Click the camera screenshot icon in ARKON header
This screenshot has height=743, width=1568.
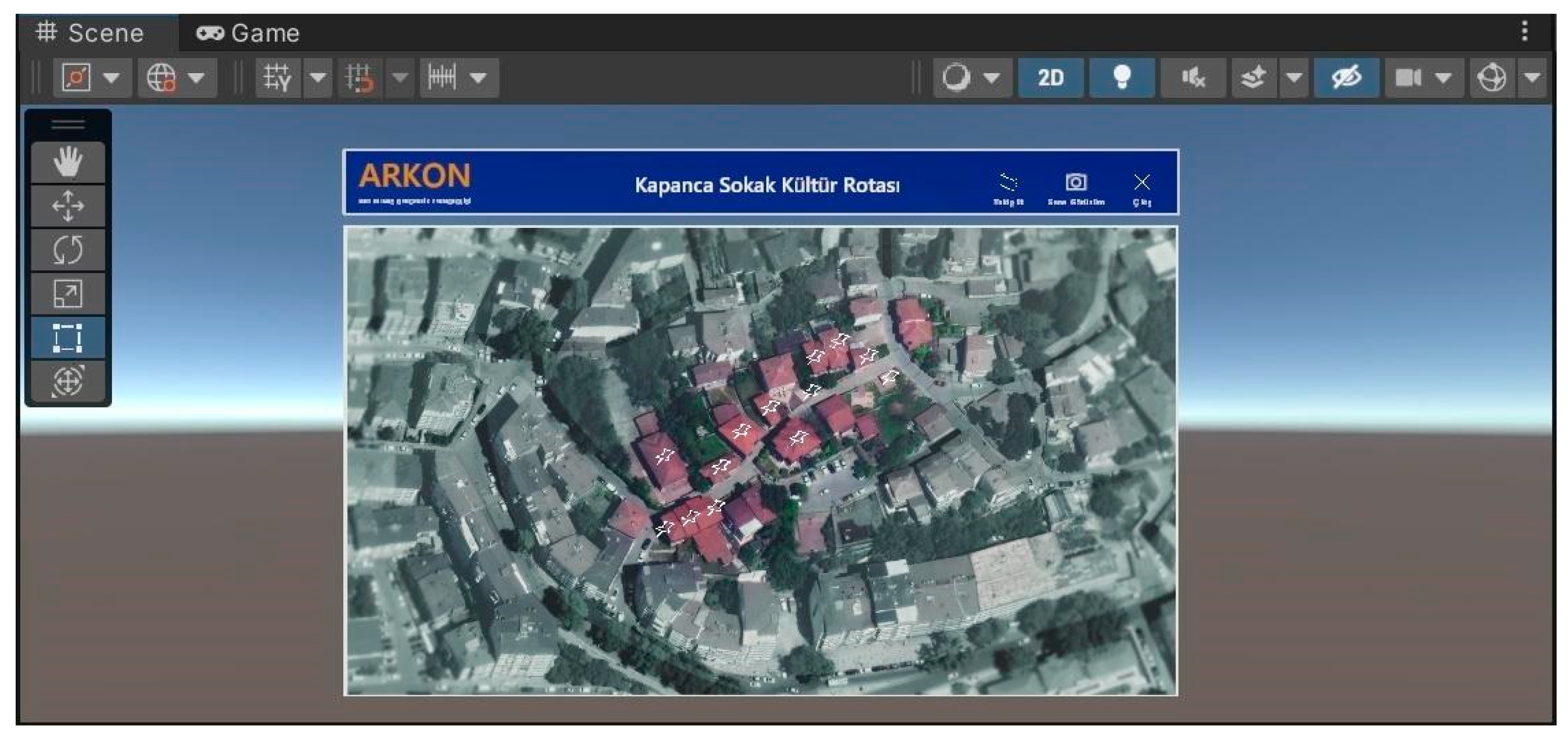(x=1076, y=183)
